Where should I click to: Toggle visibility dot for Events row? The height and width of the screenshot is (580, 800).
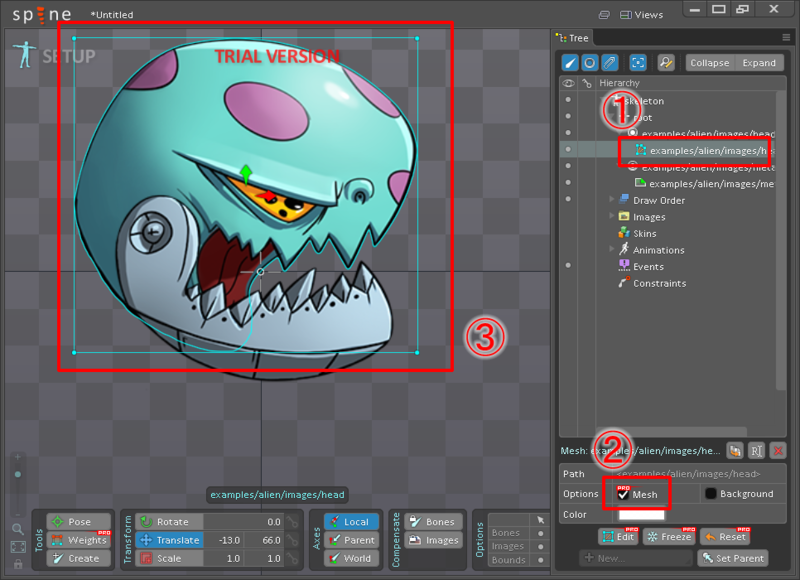pos(568,265)
